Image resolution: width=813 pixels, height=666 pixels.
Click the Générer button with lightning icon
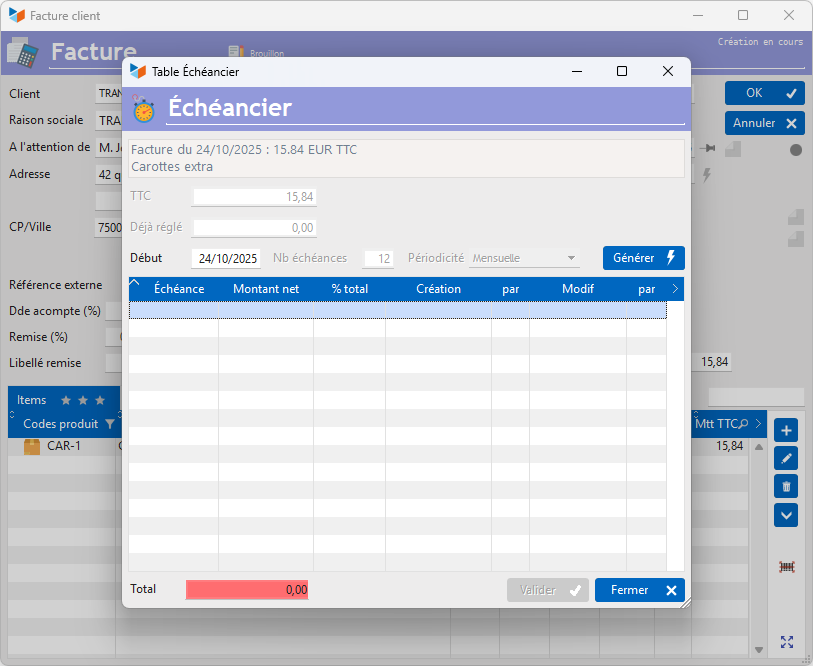point(643,258)
